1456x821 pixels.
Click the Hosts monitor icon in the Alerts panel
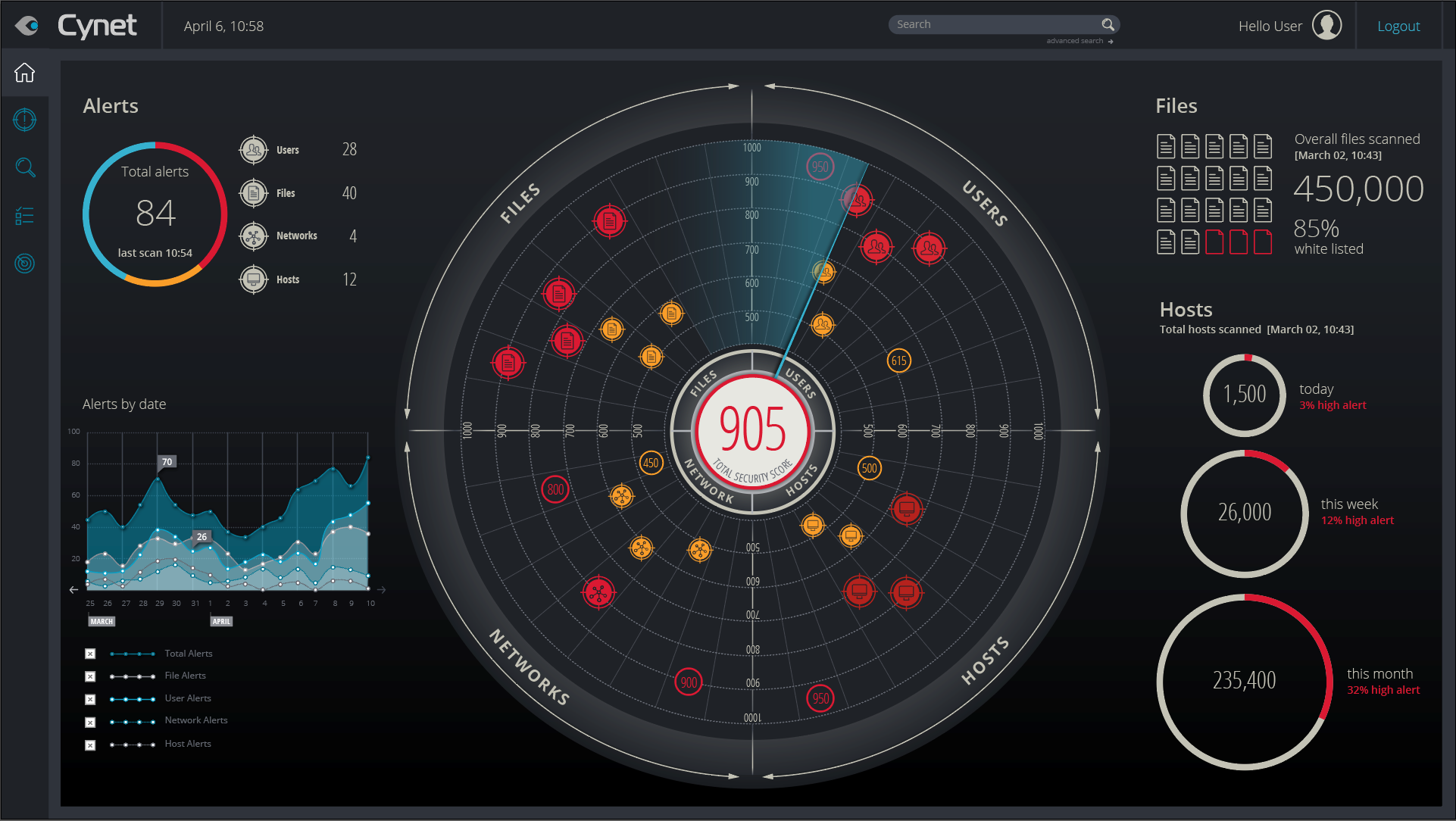(x=253, y=279)
